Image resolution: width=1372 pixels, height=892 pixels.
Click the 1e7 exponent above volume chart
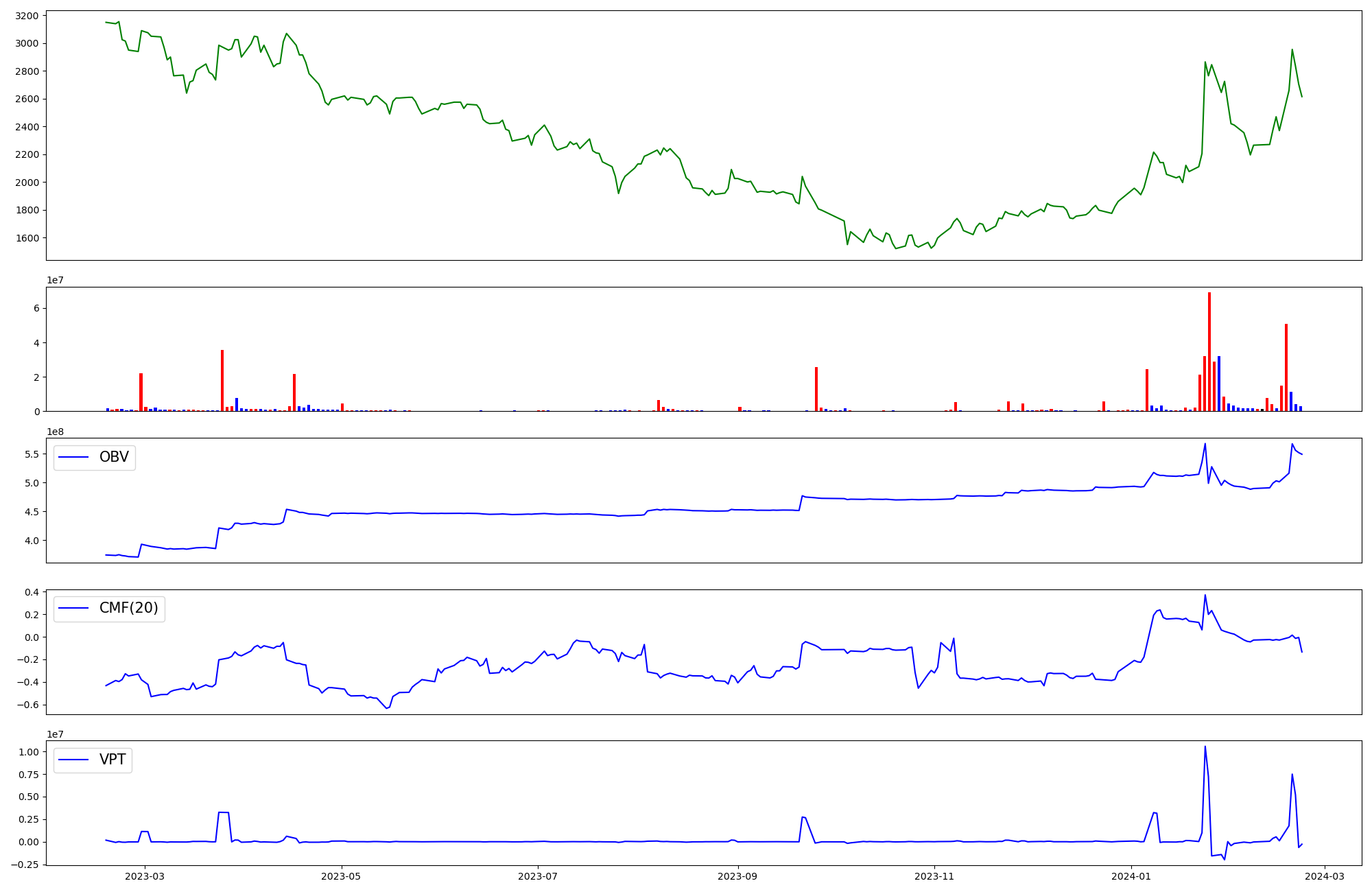(55, 280)
